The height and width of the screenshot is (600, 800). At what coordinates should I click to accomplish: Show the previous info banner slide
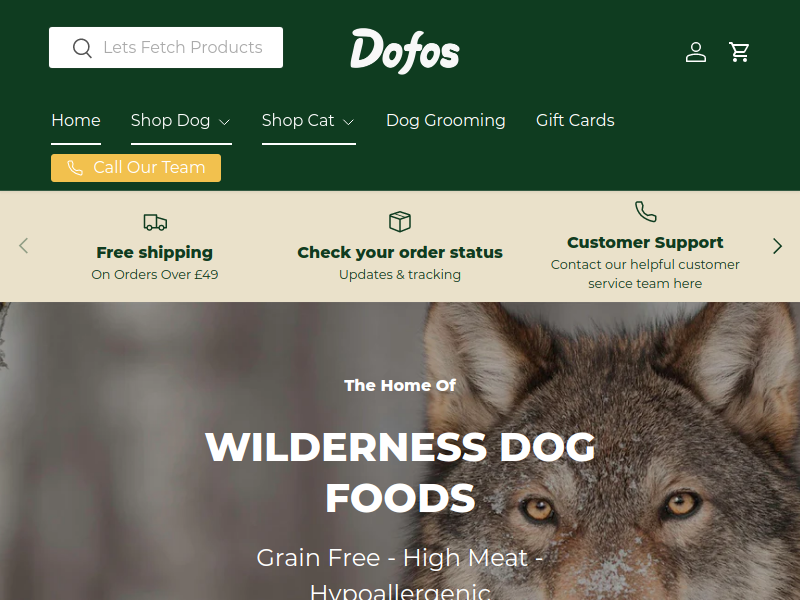(x=23, y=246)
